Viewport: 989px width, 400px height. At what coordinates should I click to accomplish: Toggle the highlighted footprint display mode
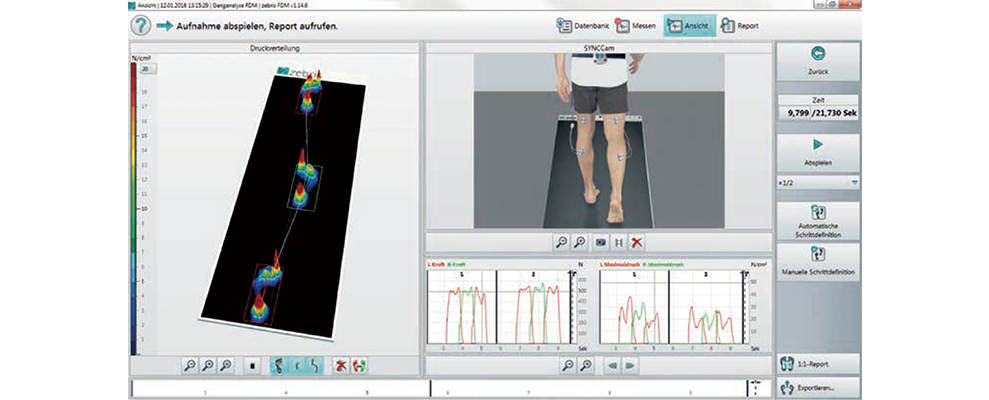coord(279,366)
